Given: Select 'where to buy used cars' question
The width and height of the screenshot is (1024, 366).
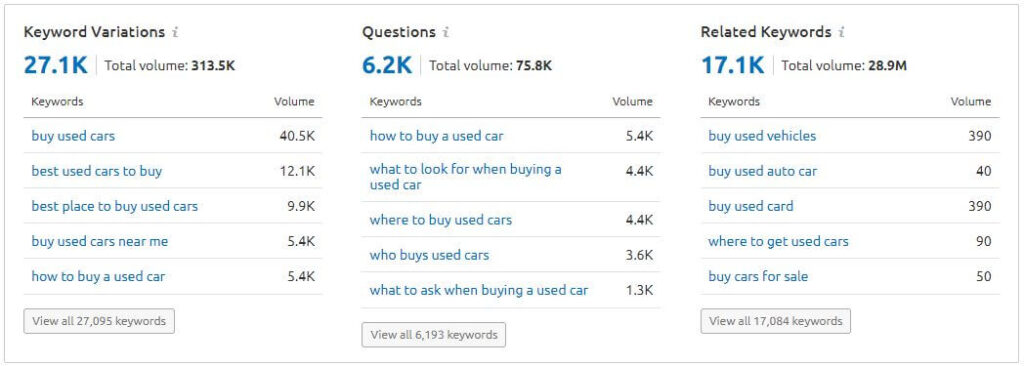Looking at the screenshot, I should [441, 220].
